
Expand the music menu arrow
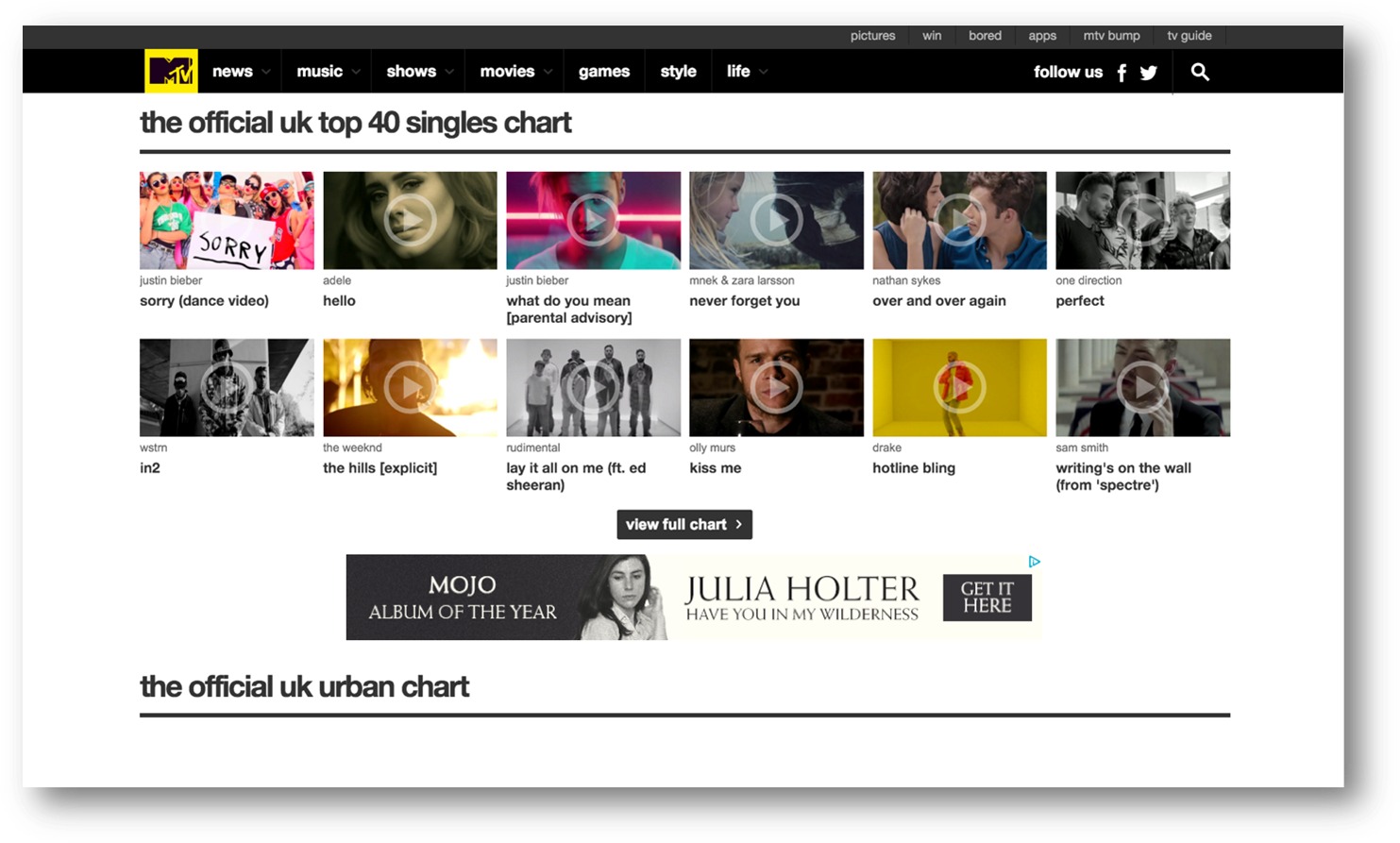coord(356,72)
